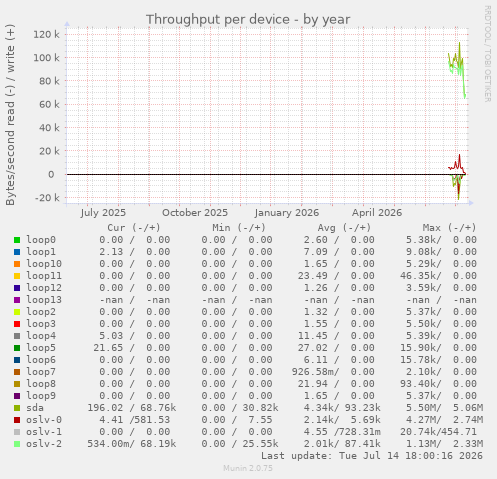This screenshot has height=479, width=497.
Task: Click the loop8 ochre legend swatch
Action: [17, 384]
